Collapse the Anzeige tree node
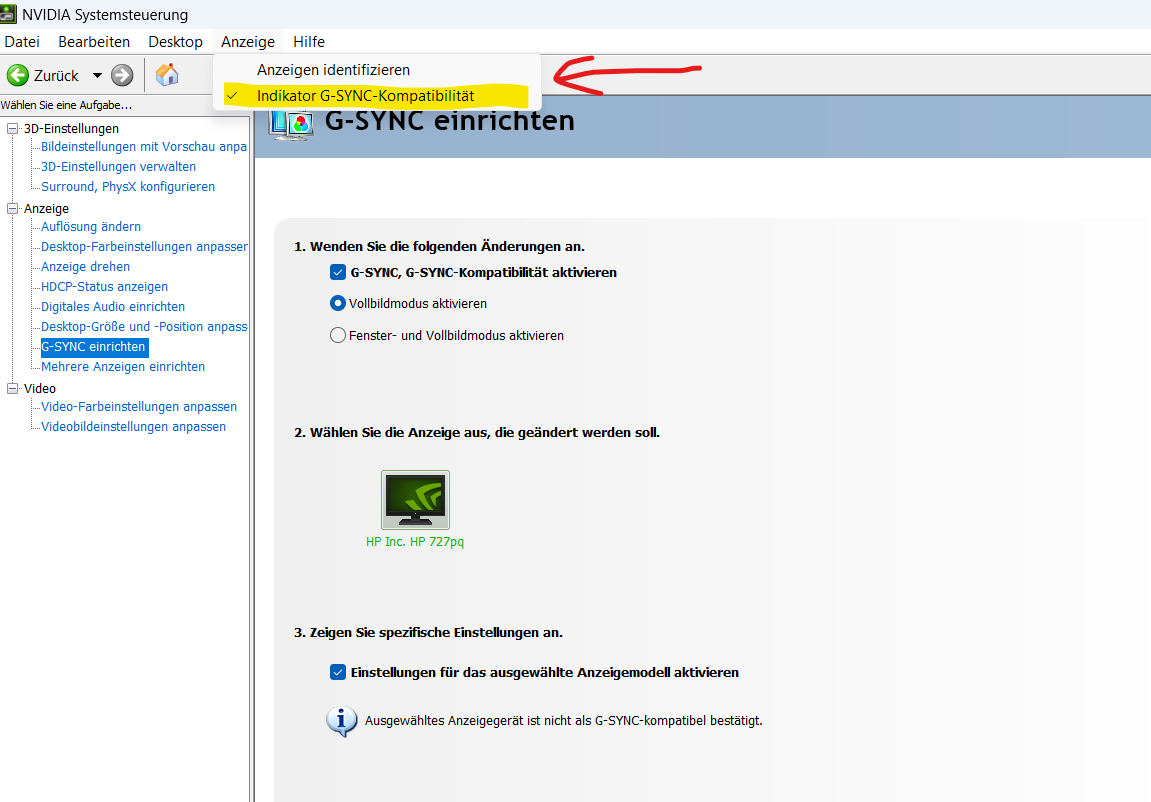 (12, 208)
